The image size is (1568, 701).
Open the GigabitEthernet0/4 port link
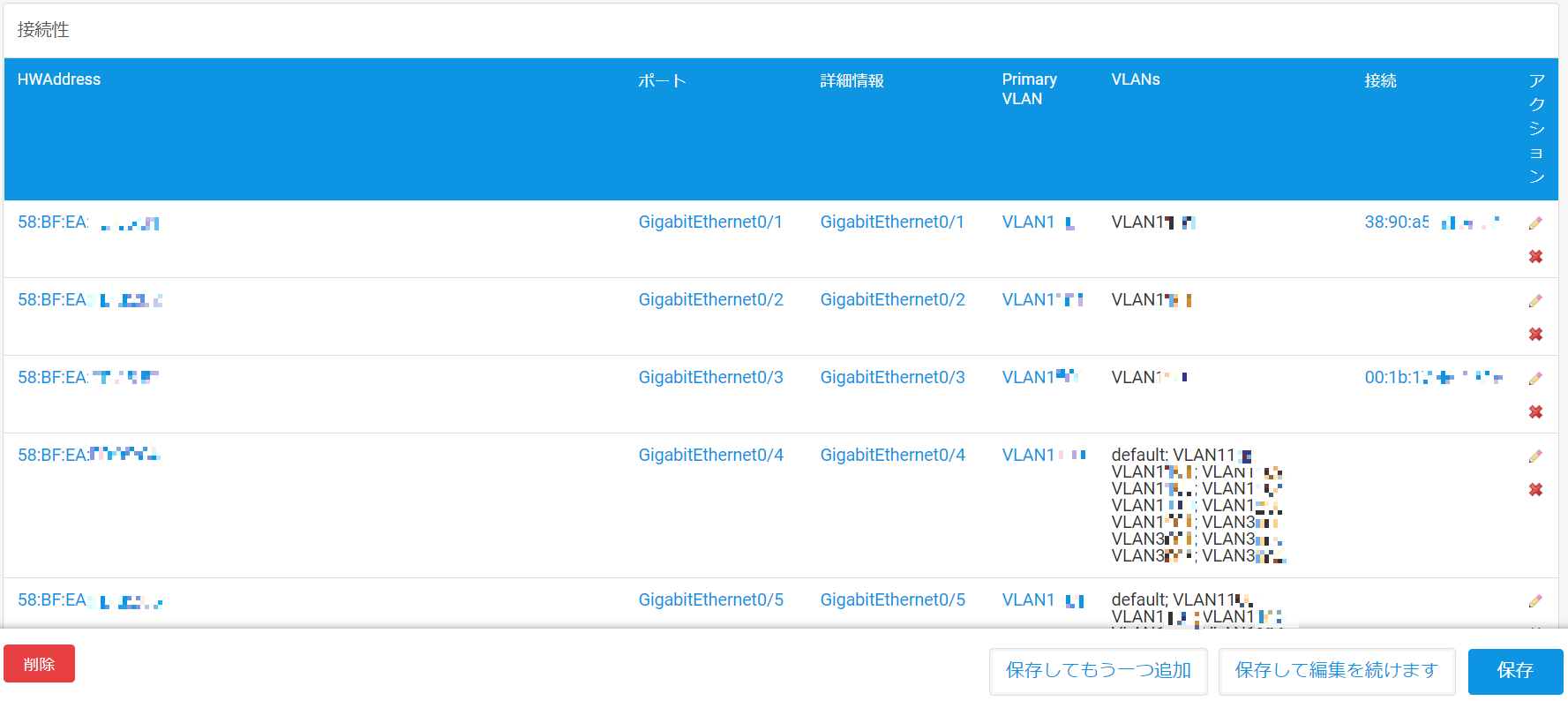[710, 456]
